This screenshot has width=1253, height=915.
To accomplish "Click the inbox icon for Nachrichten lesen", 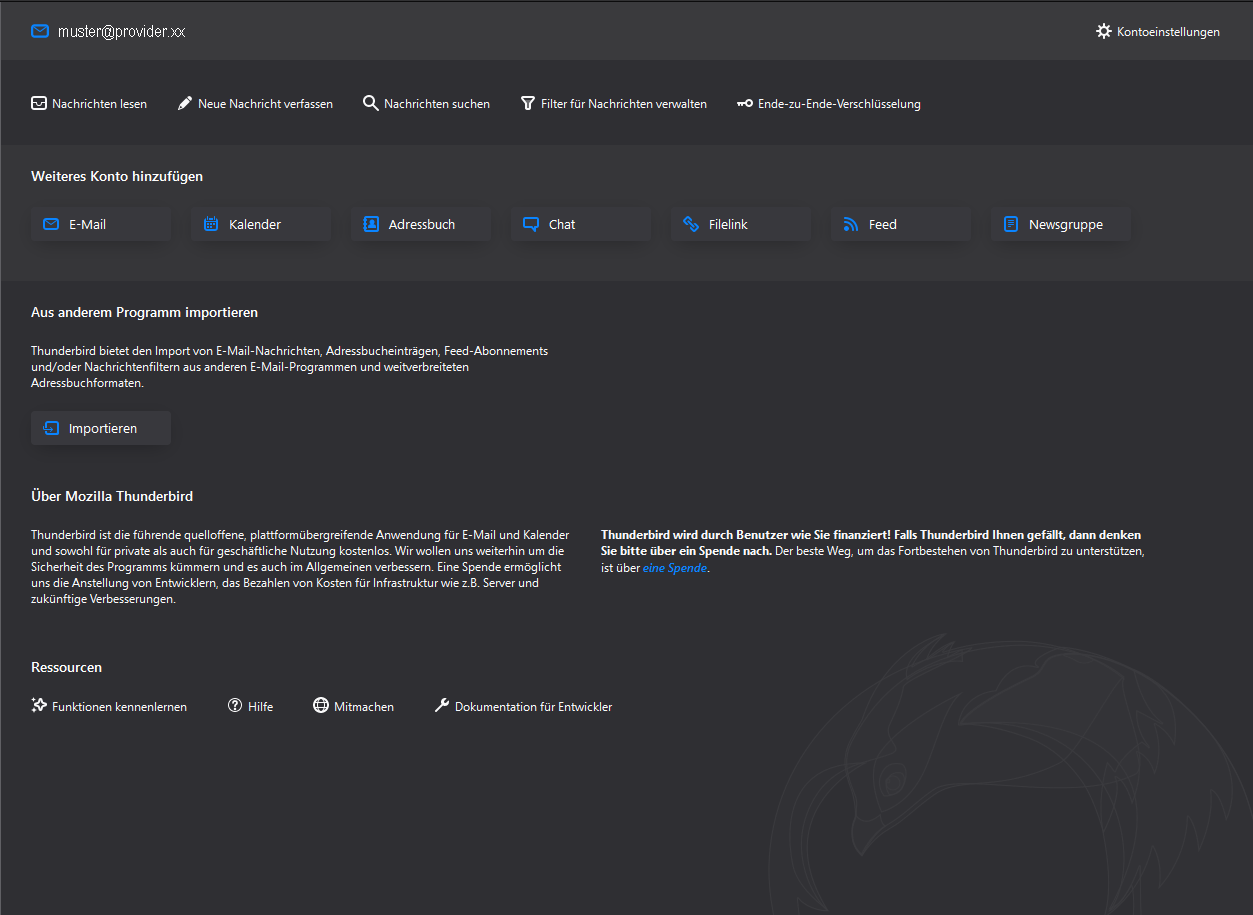I will pos(39,103).
